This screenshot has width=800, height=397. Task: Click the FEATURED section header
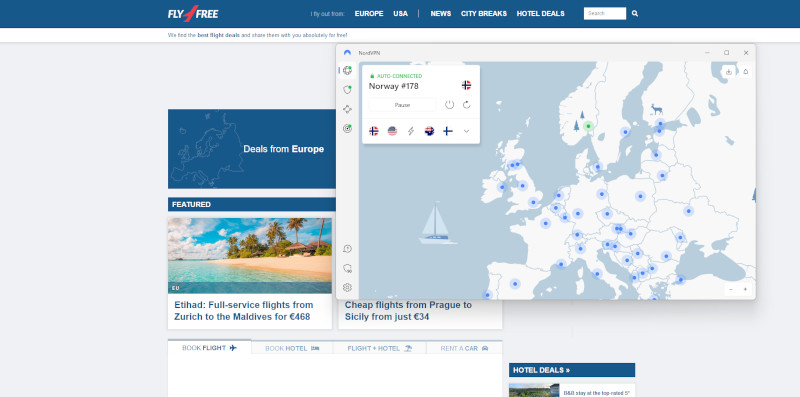tap(191, 204)
